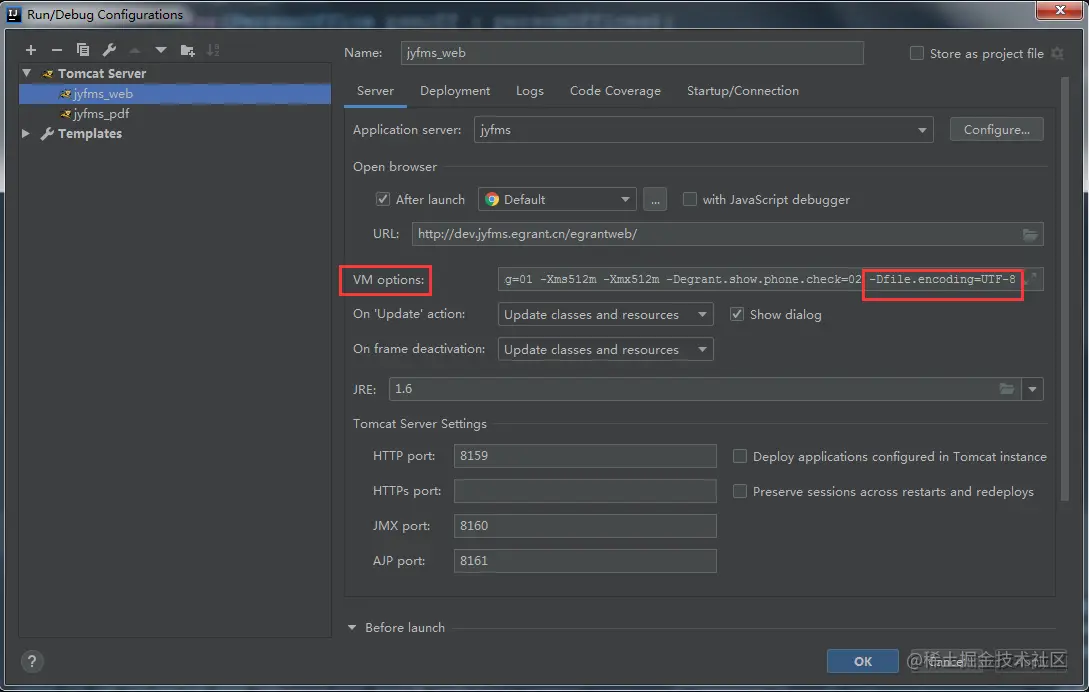Add new configuration with plus icon
1089x692 pixels.
31,50
